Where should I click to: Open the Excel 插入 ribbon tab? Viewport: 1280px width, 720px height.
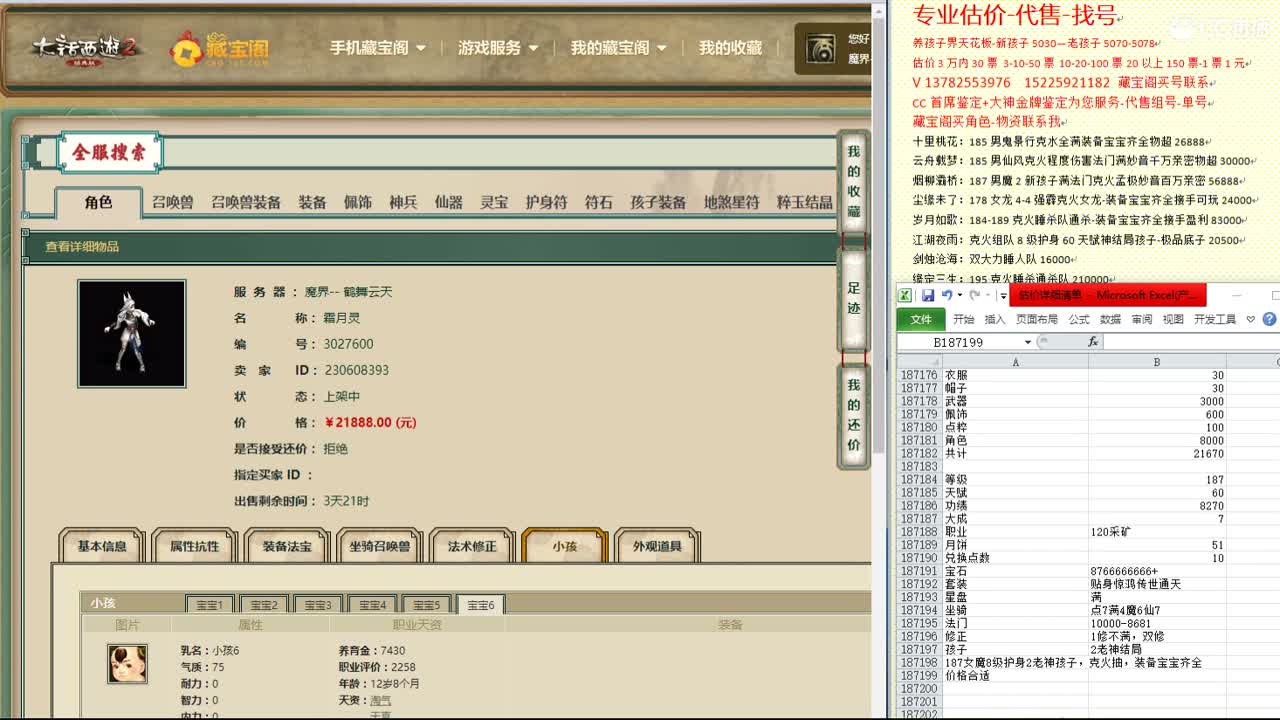[995, 319]
